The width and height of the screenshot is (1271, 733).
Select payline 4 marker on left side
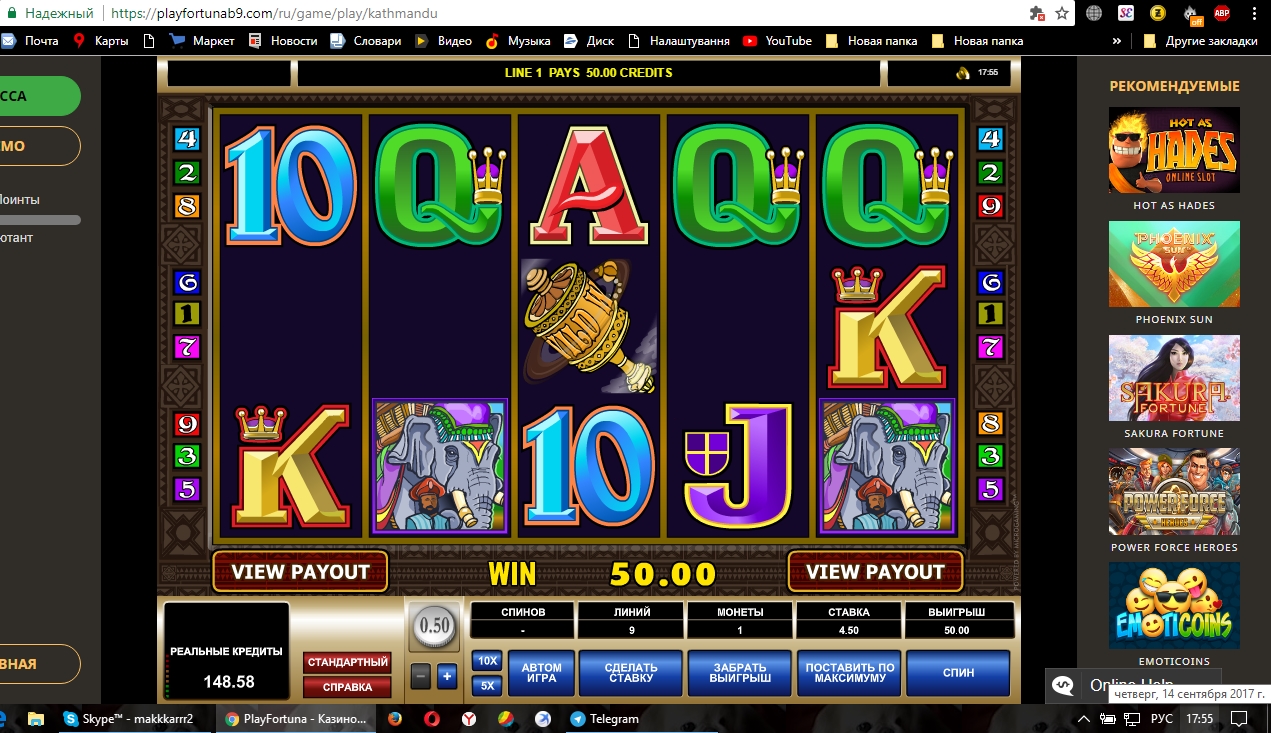tap(187, 139)
